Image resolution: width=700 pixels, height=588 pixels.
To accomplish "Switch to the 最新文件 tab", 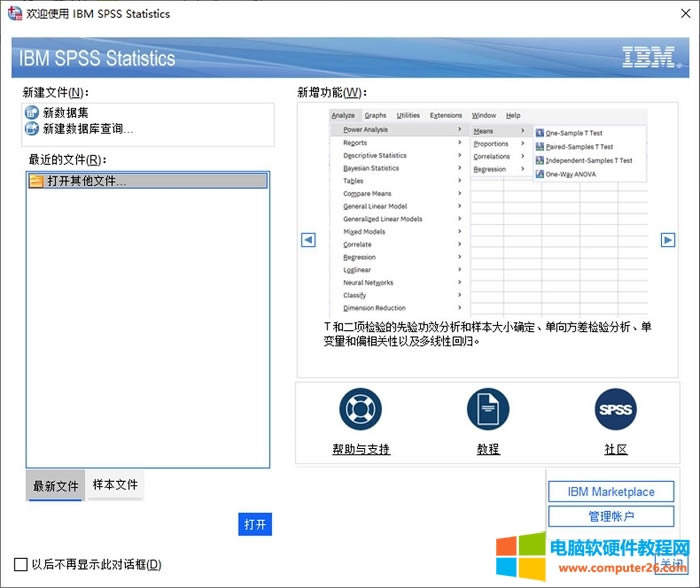I will [55, 486].
